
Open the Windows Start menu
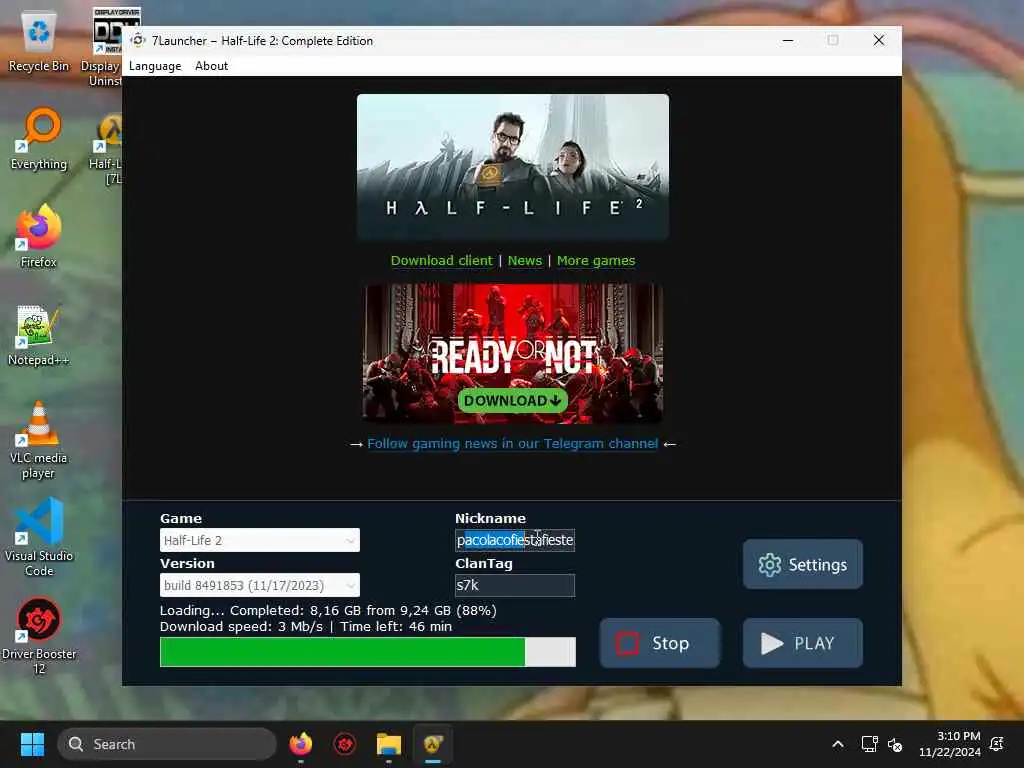point(32,744)
